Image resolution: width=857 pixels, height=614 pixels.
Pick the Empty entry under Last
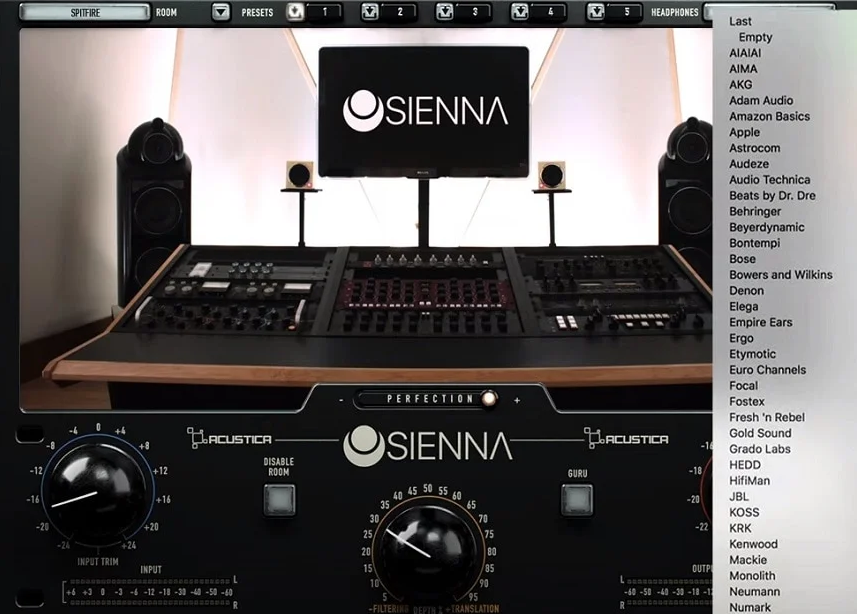[756, 37]
